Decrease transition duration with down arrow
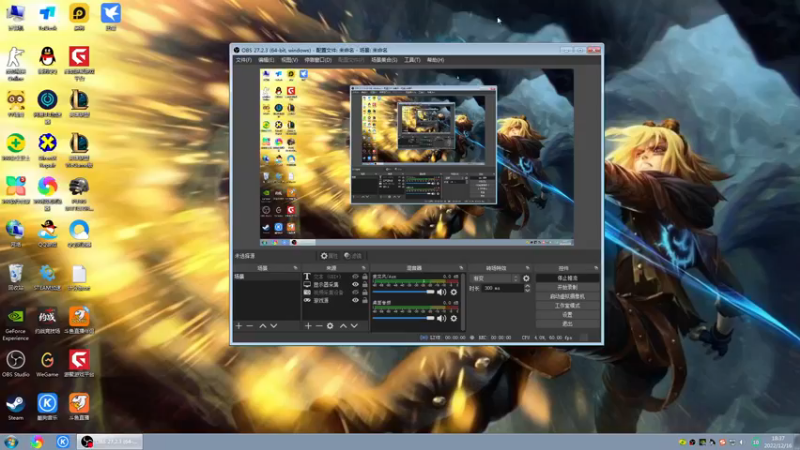Viewport: 800px width, 450px height. pyautogui.click(x=527, y=290)
